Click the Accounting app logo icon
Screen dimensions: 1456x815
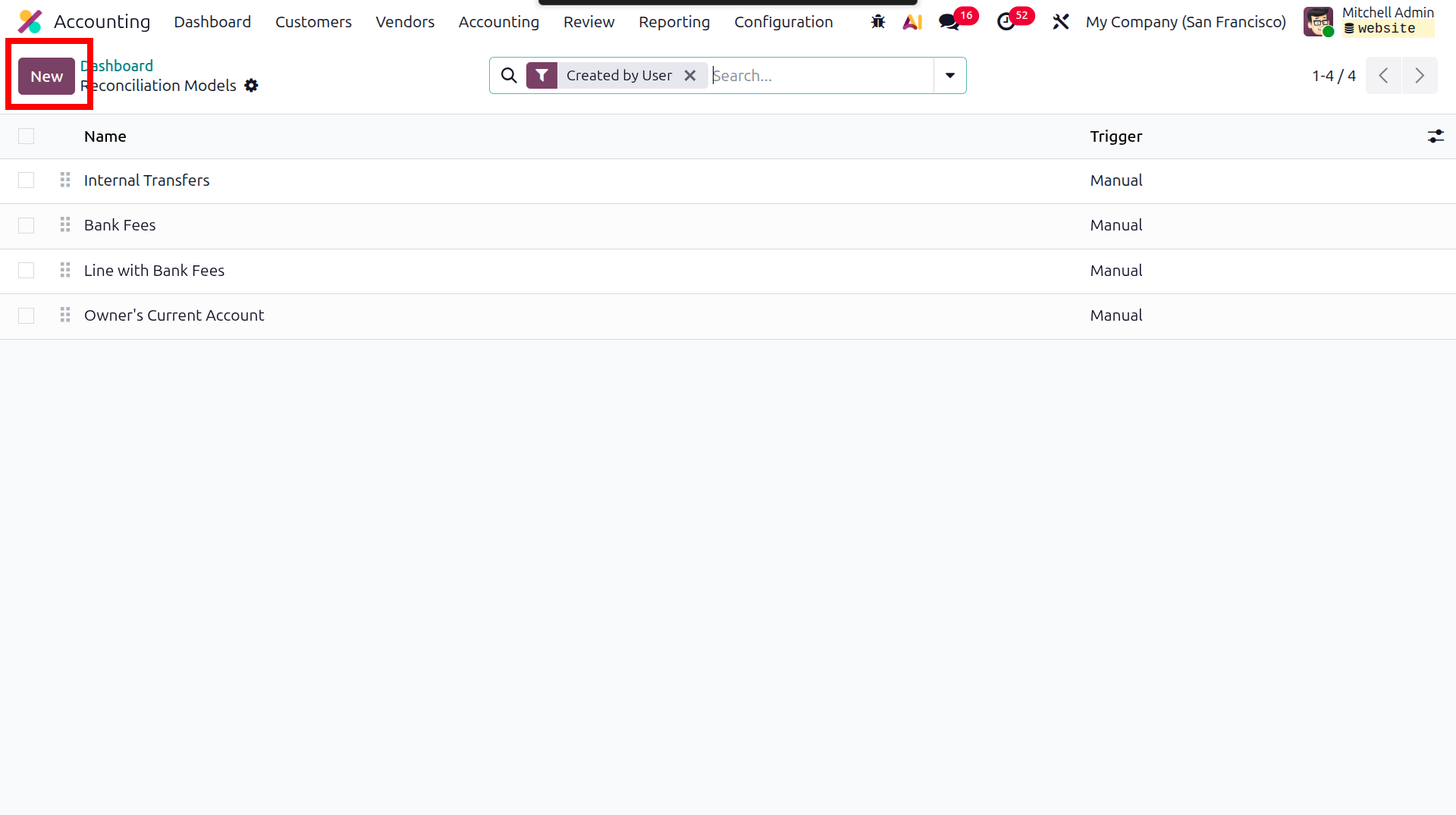[30, 22]
